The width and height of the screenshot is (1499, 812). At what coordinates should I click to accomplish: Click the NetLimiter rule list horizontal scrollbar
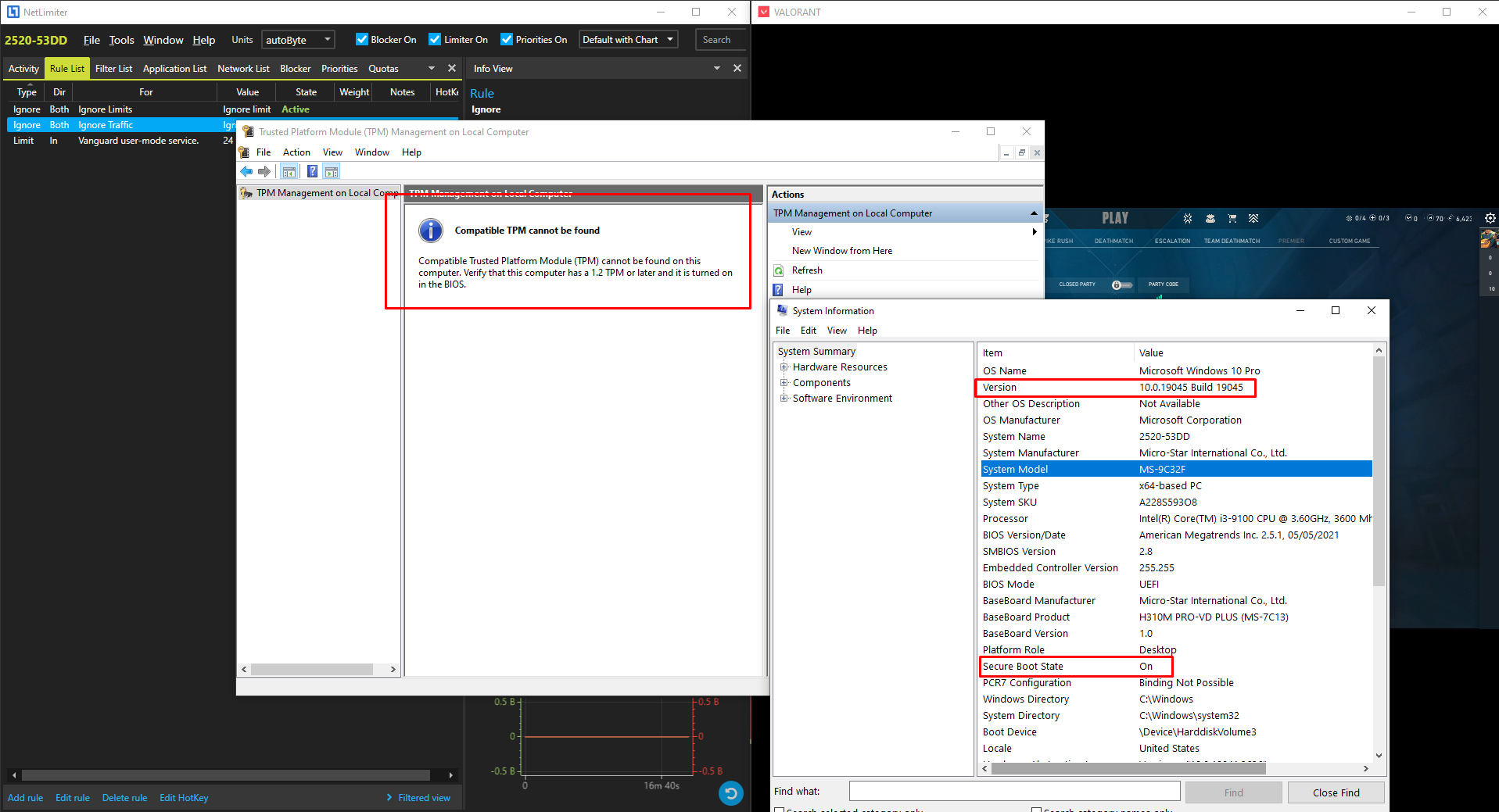(226, 775)
